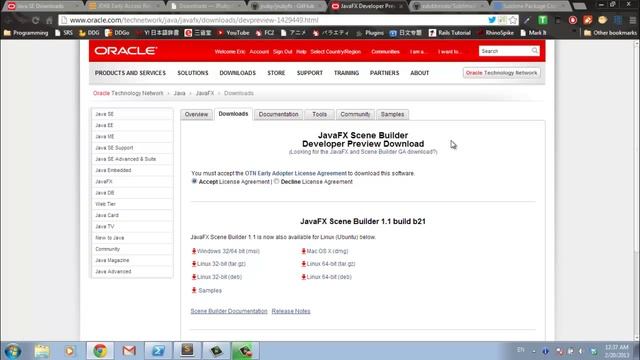Switch to the Tools tab

point(320,115)
